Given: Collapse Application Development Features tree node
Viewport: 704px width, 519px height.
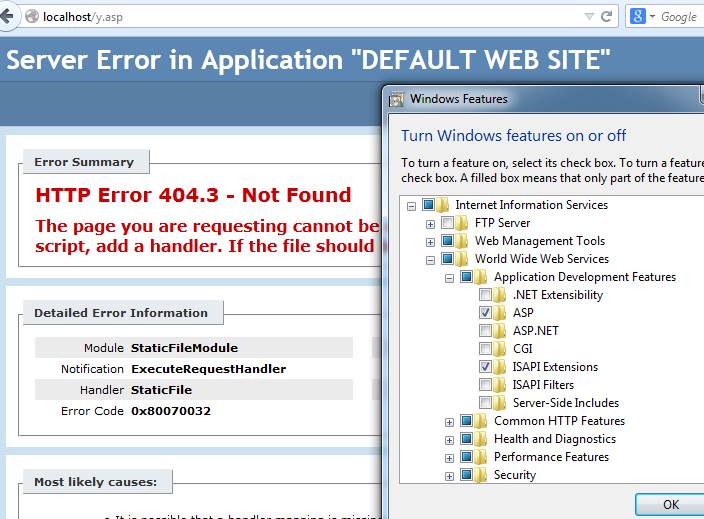Looking at the screenshot, I should click(x=449, y=277).
